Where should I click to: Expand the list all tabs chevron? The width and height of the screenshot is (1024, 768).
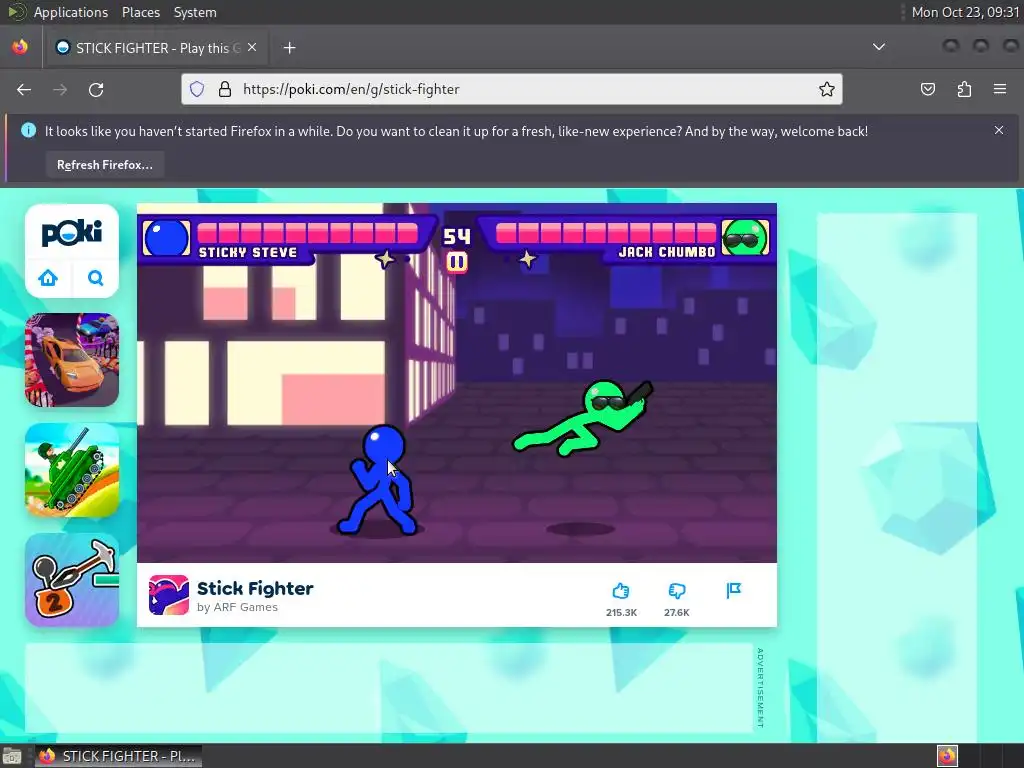[879, 47]
